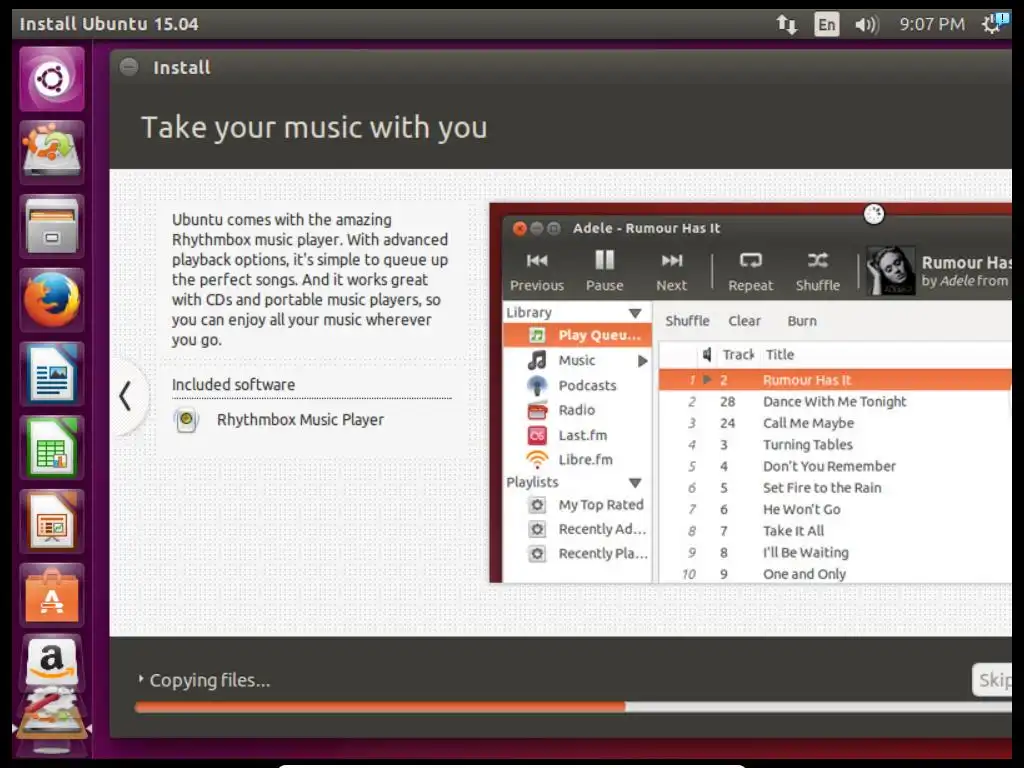Click the Install Ubuntu launcher icon
Image resolution: width=1024 pixels, height=768 pixels.
click(x=52, y=152)
